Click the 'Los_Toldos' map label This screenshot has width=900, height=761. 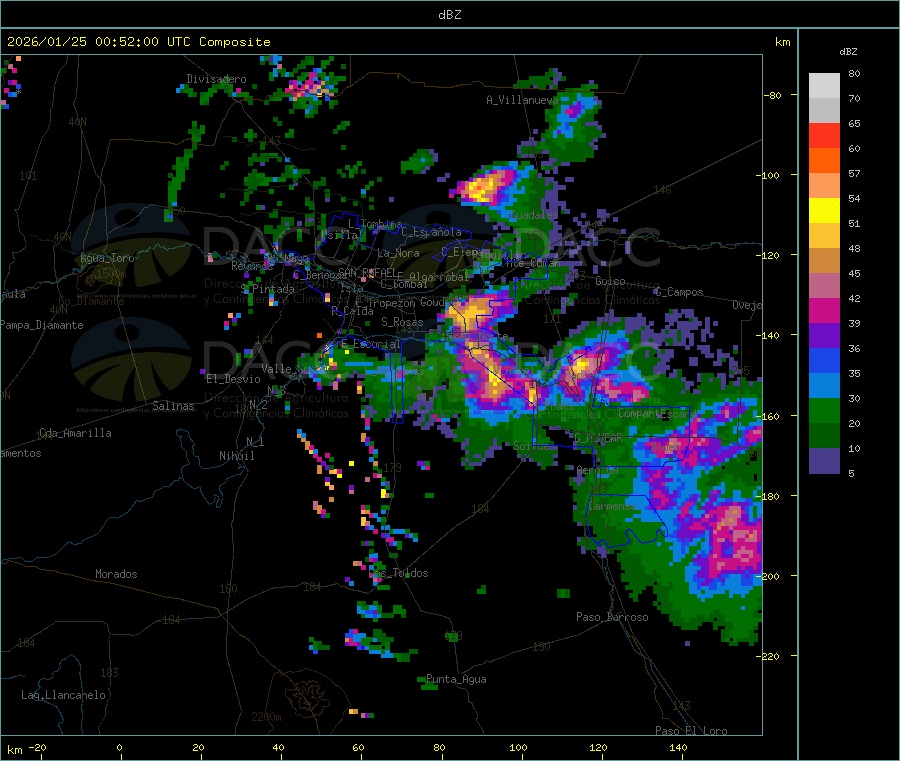click(398, 573)
